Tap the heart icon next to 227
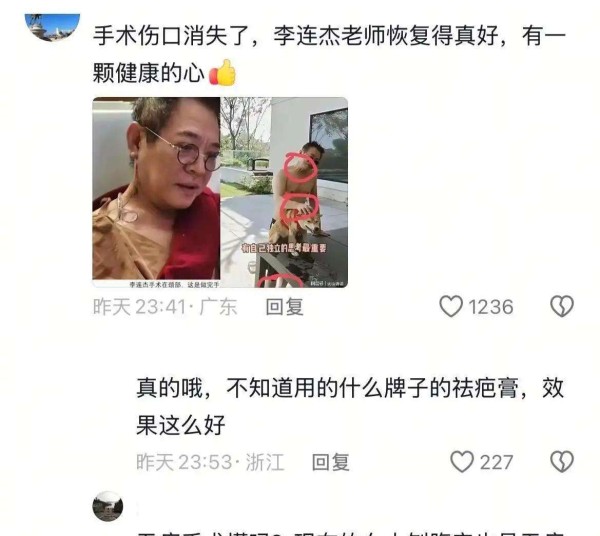Screen dimensions: 600x536 tap(462, 461)
